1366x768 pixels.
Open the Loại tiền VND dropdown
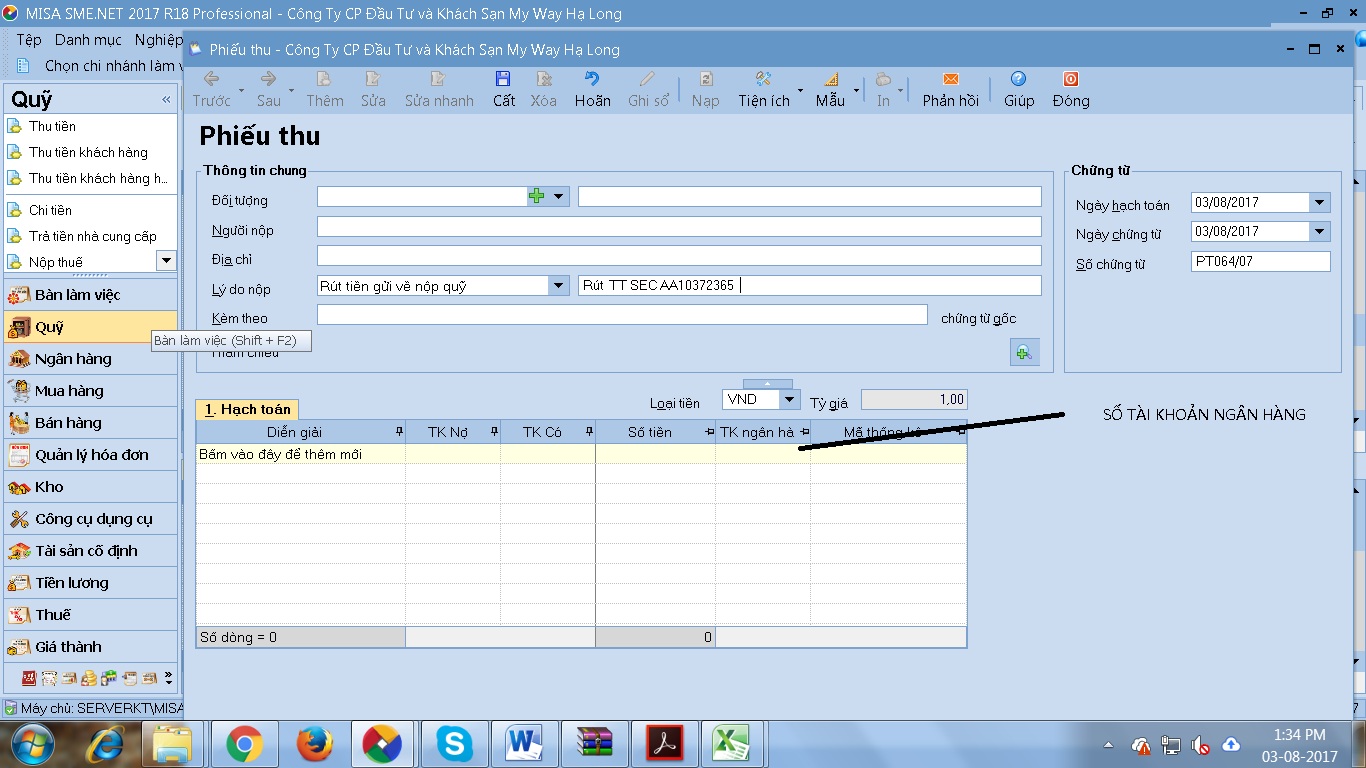click(789, 400)
